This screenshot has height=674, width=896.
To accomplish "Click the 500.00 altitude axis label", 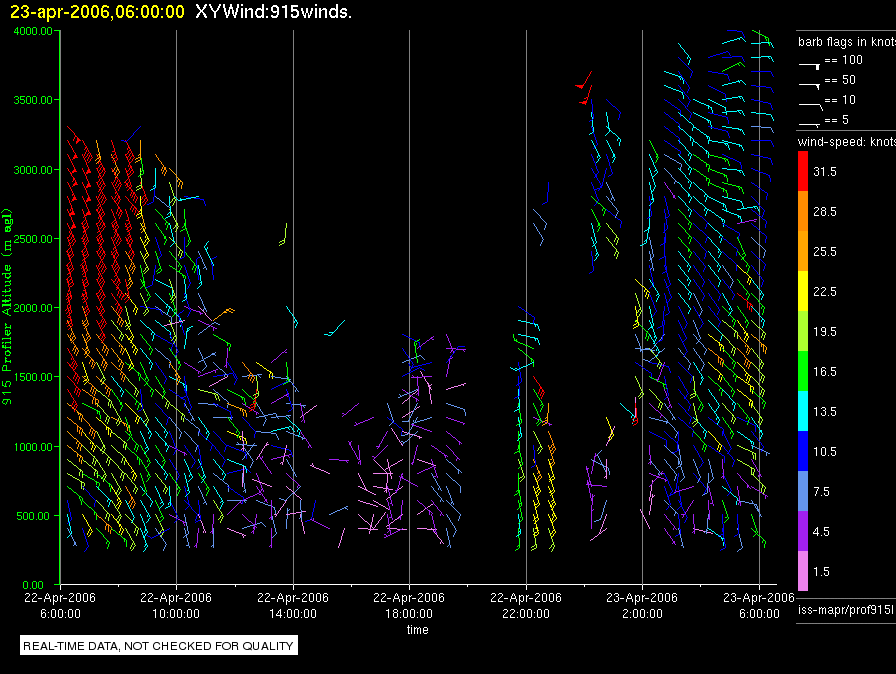I will tap(33, 516).
